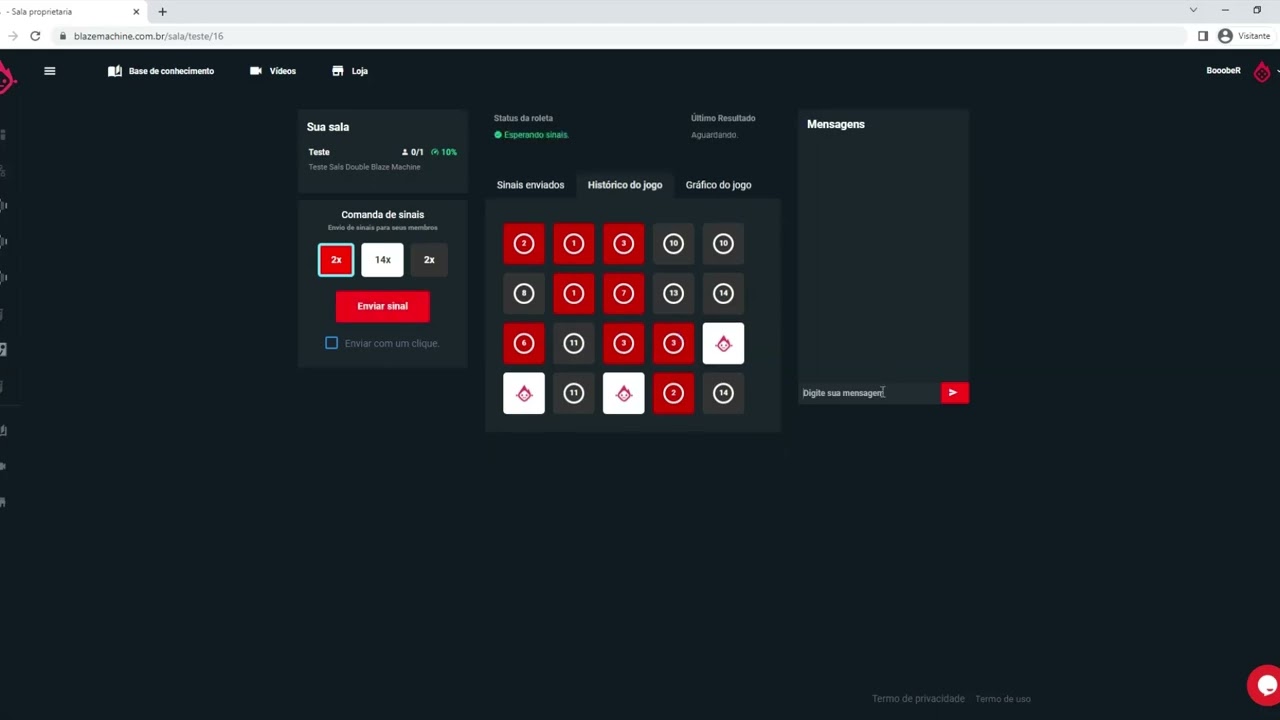Click the red 1 tile beside the 8 tile
1280x720 pixels.
pos(574,293)
